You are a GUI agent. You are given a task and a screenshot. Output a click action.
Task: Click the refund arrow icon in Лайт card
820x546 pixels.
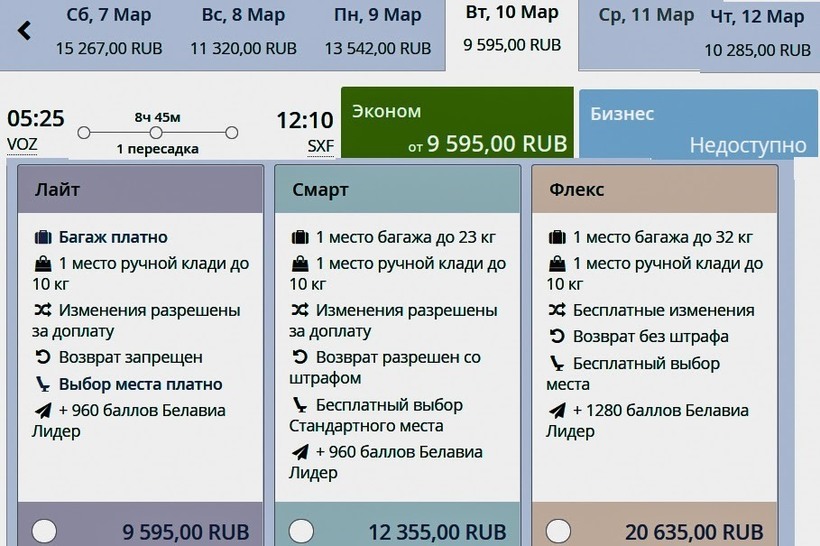tap(43, 357)
